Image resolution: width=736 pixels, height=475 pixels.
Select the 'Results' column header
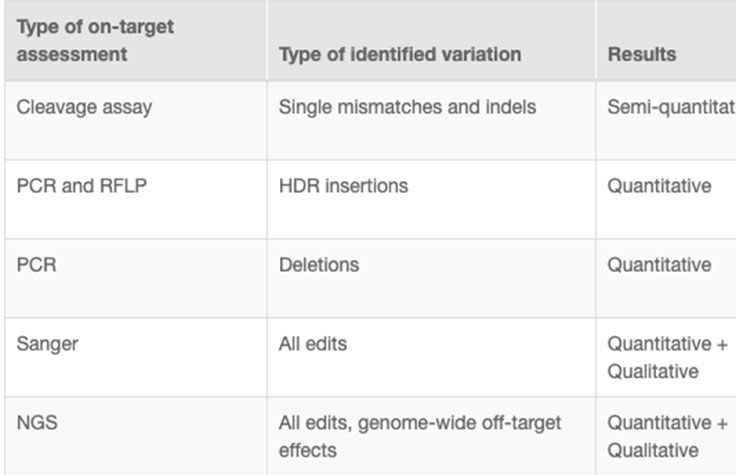642,54
